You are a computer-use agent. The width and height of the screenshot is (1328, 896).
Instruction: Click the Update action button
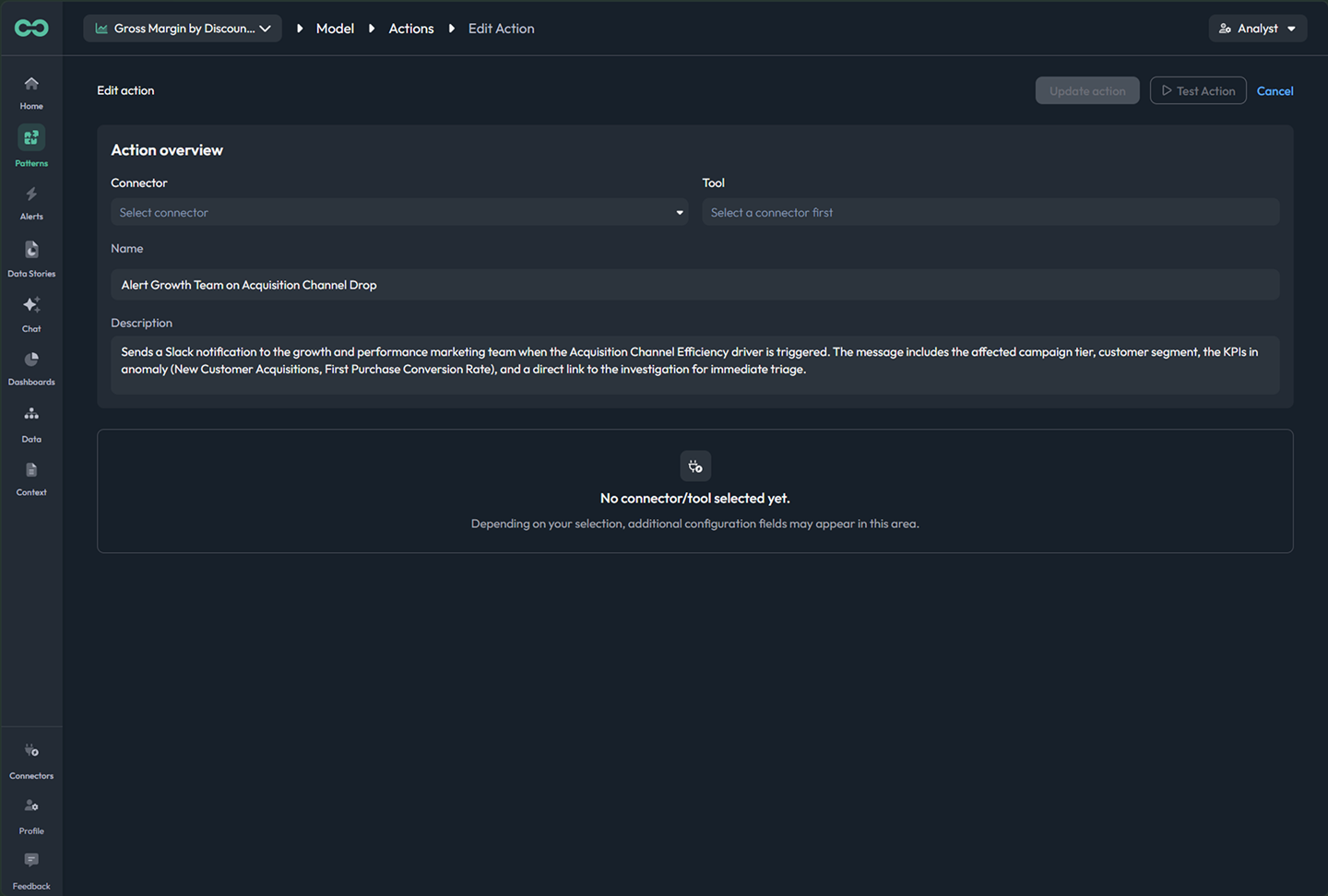1087,90
